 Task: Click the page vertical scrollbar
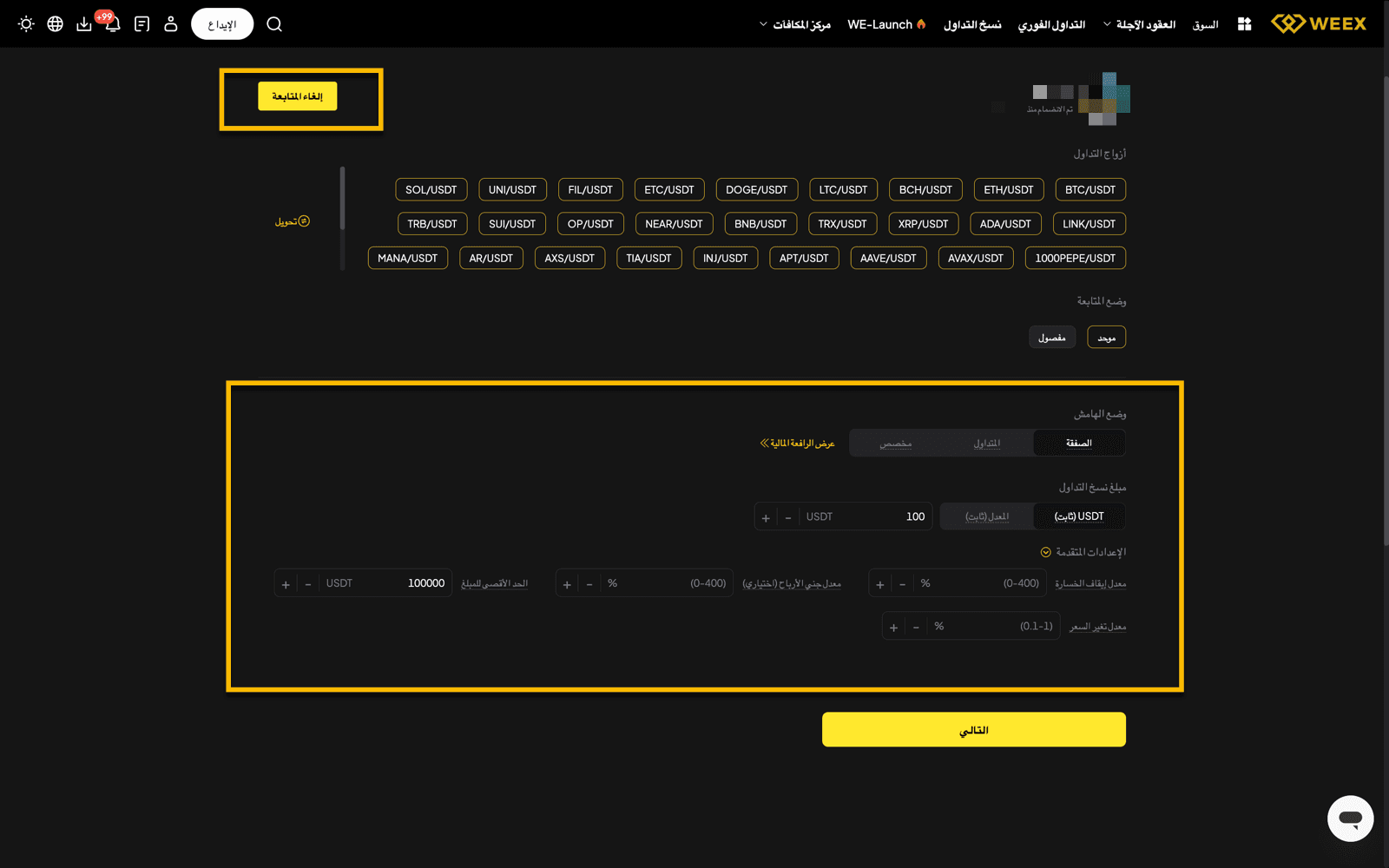pos(1386,311)
